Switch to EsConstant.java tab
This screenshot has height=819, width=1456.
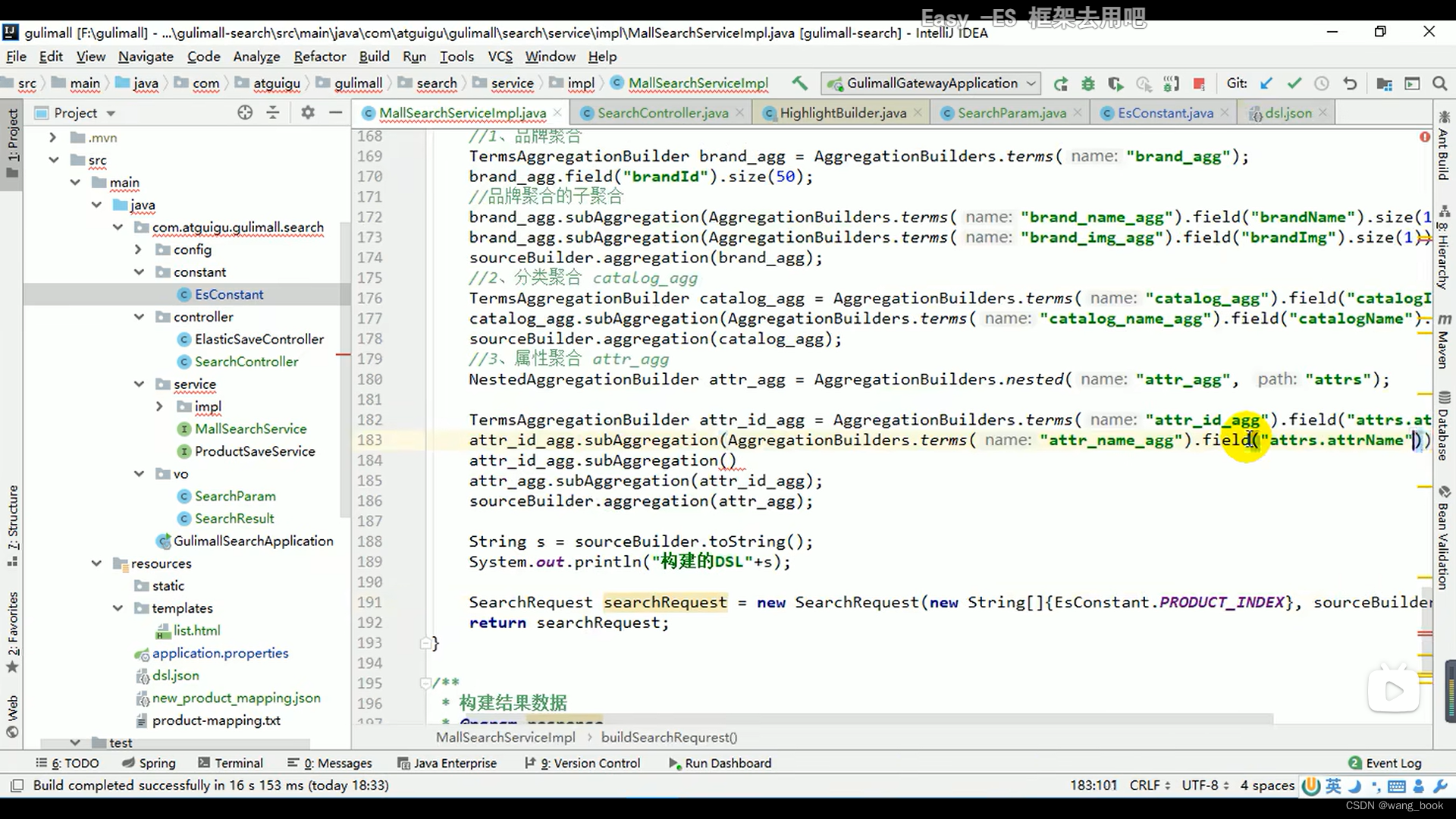(x=1165, y=113)
